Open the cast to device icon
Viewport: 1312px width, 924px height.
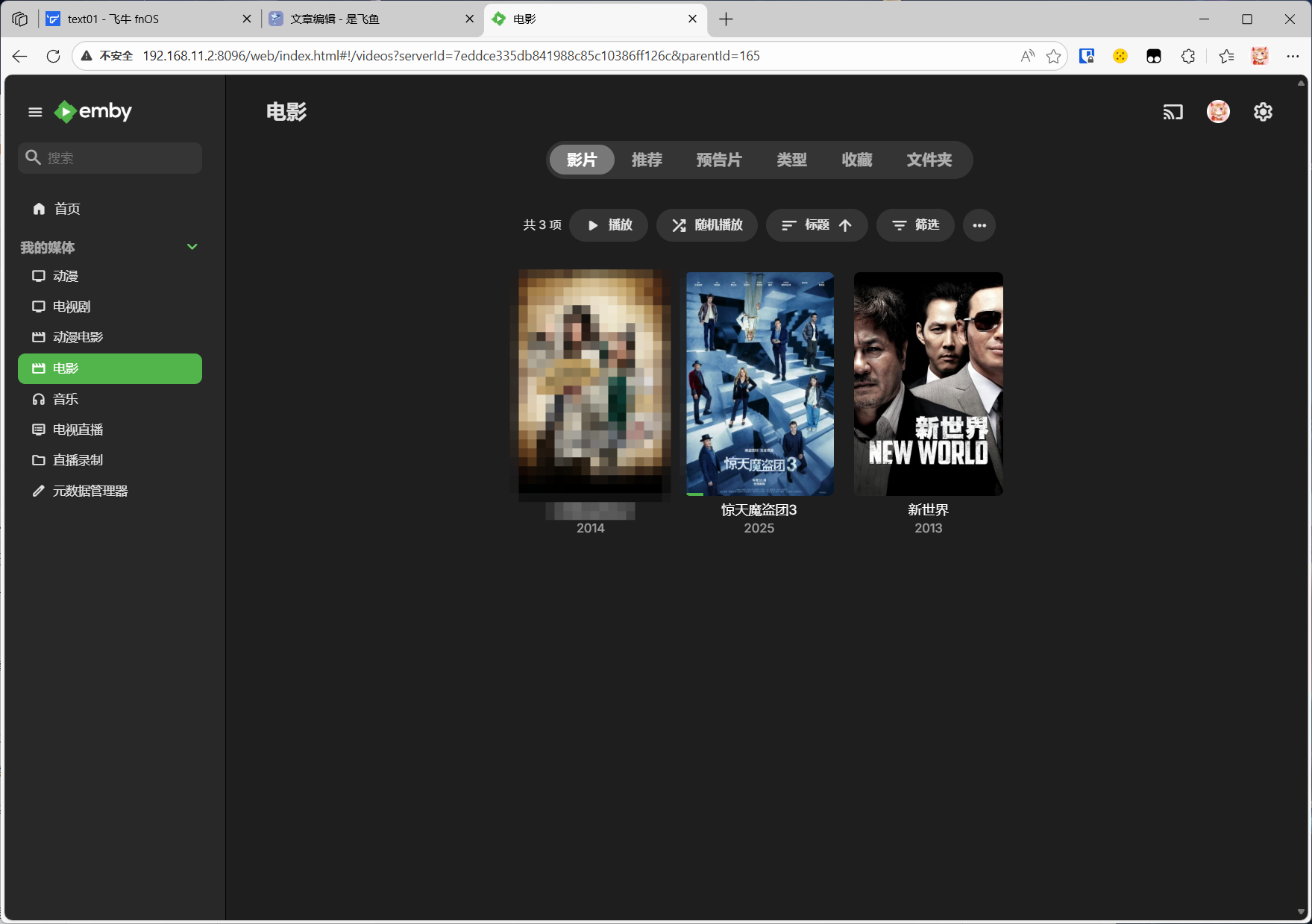pyautogui.click(x=1173, y=112)
